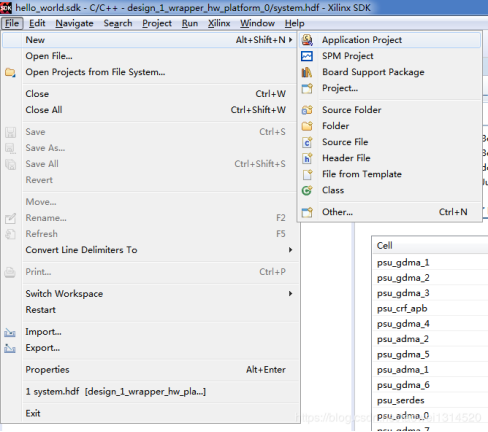488x432 pixels.
Task: Expand the Switch Workspace submenu
Action: [x=291, y=294]
